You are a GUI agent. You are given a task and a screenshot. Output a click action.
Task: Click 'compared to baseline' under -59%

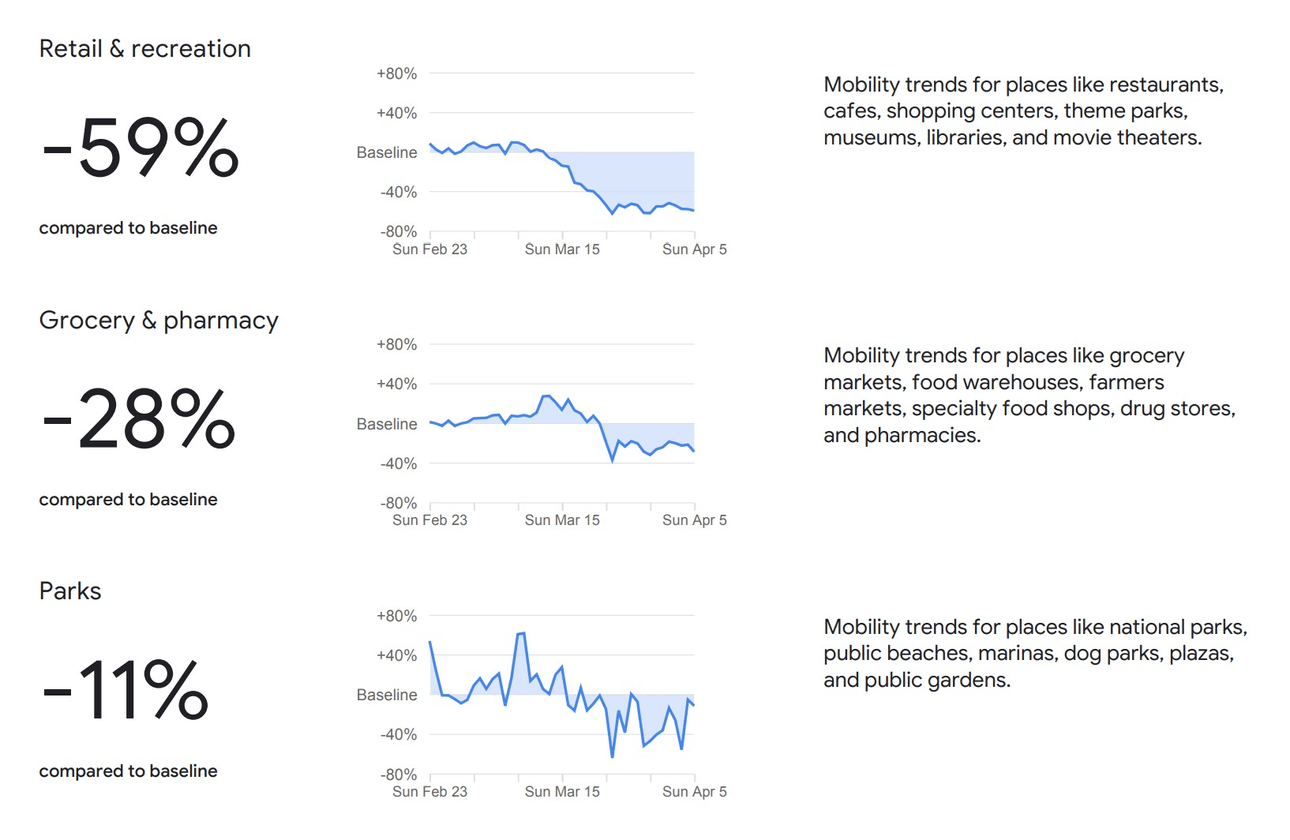pos(128,228)
